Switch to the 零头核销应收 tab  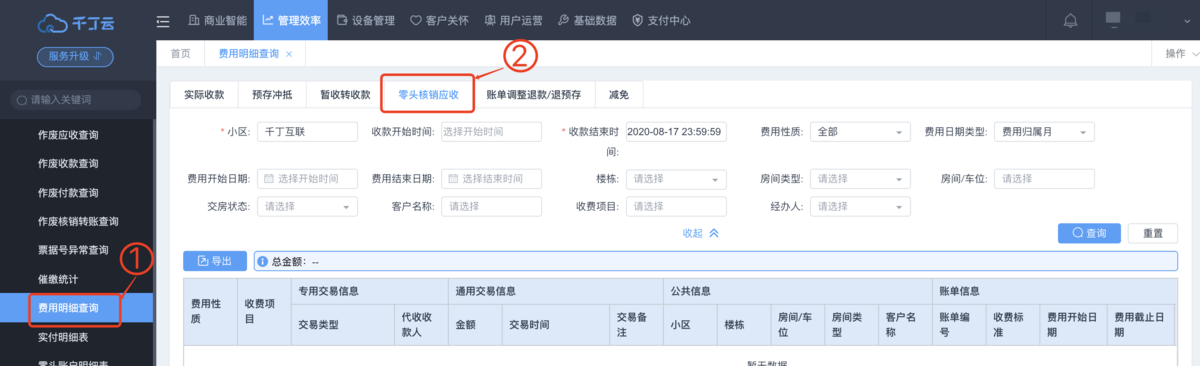[x=428, y=95]
